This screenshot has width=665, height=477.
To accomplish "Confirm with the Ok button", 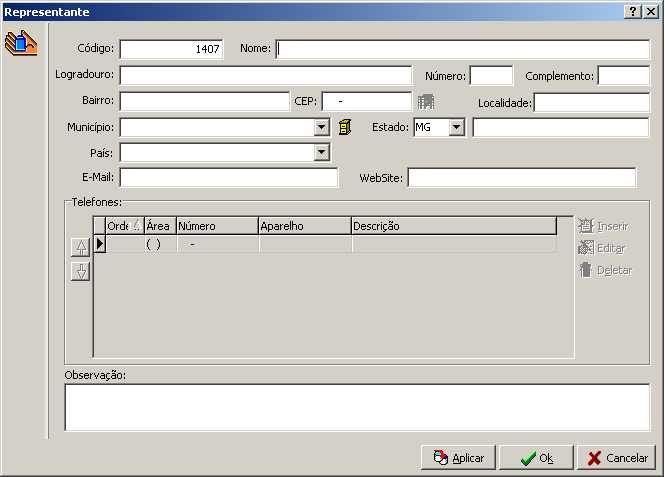I will click(x=537, y=458).
